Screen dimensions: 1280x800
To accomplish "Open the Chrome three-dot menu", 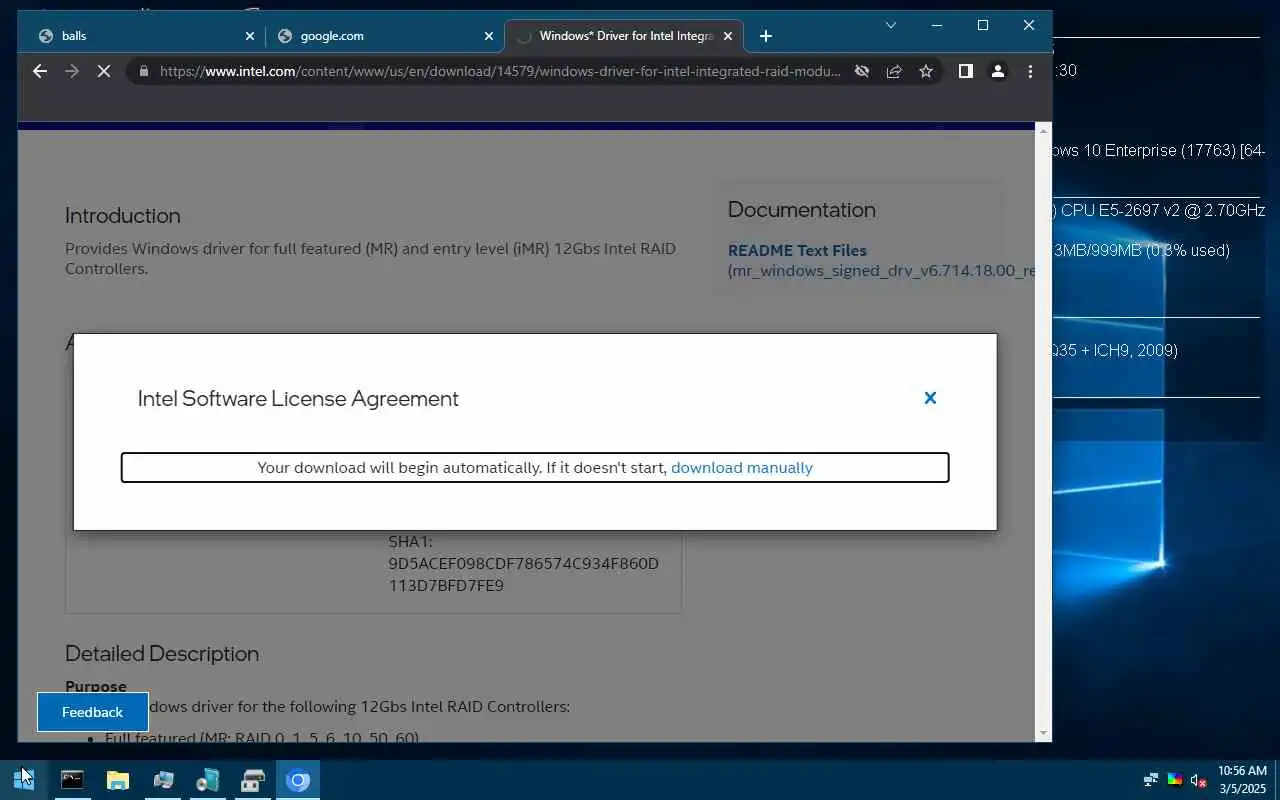I will click(x=1030, y=71).
